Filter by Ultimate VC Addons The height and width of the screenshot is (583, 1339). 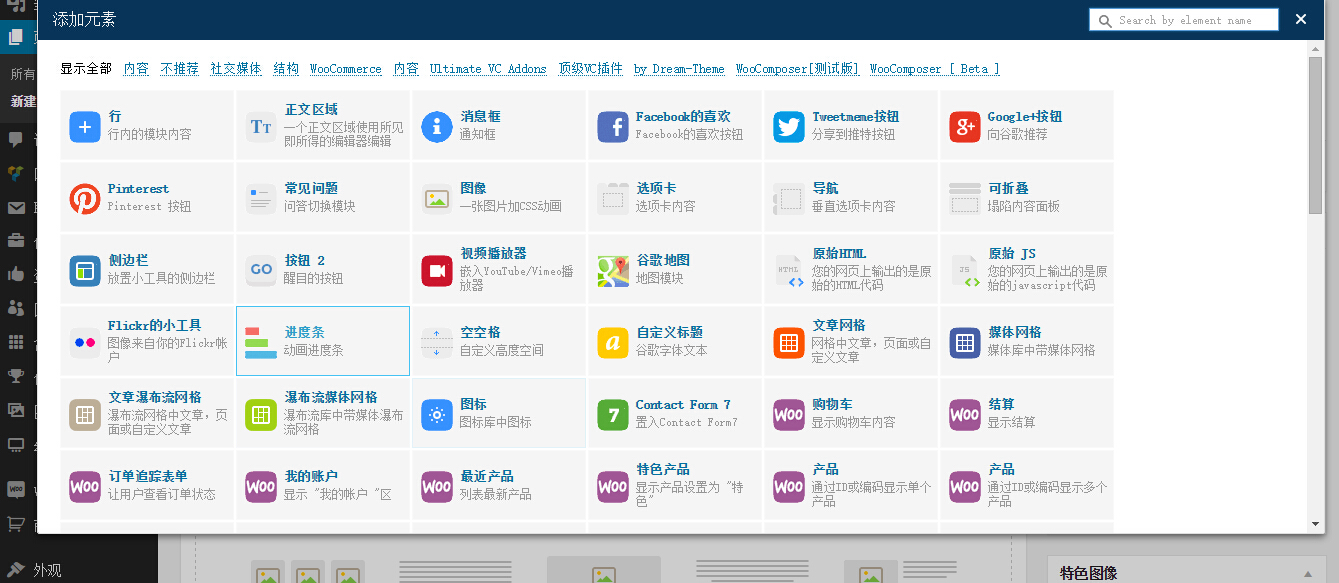click(488, 69)
